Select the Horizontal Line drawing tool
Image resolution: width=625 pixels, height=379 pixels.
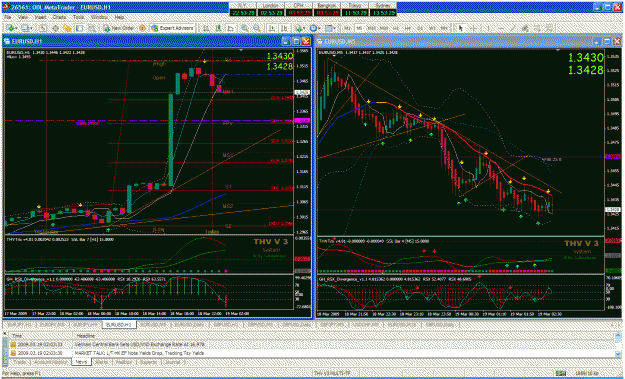[501, 28]
